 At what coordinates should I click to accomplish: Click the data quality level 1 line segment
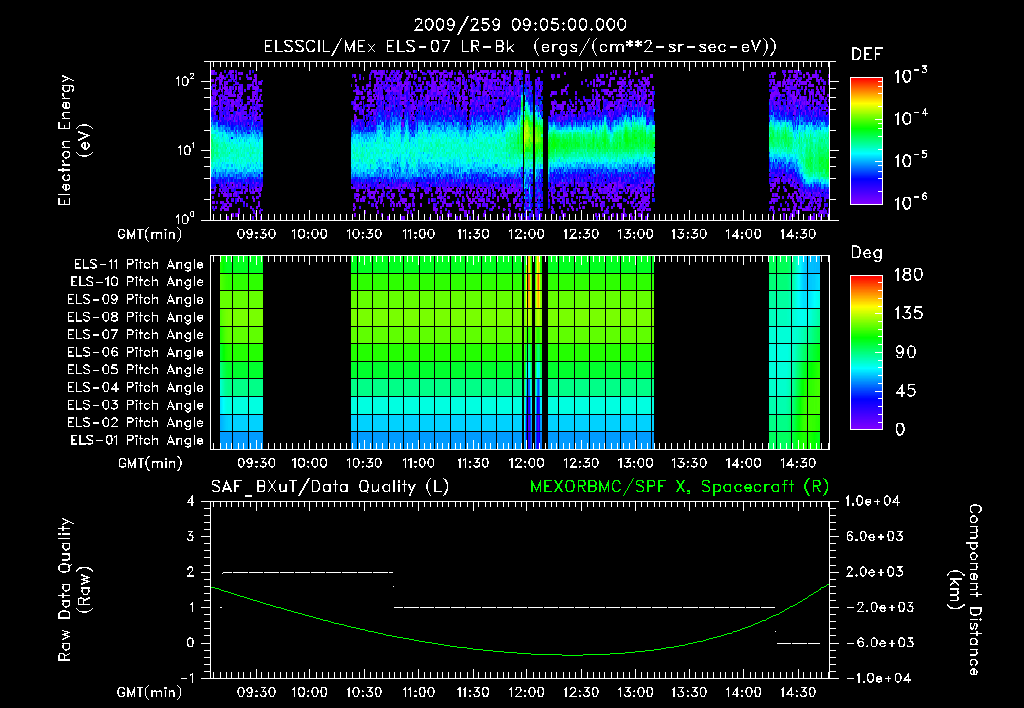pyautogui.click(x=584, y=607)
